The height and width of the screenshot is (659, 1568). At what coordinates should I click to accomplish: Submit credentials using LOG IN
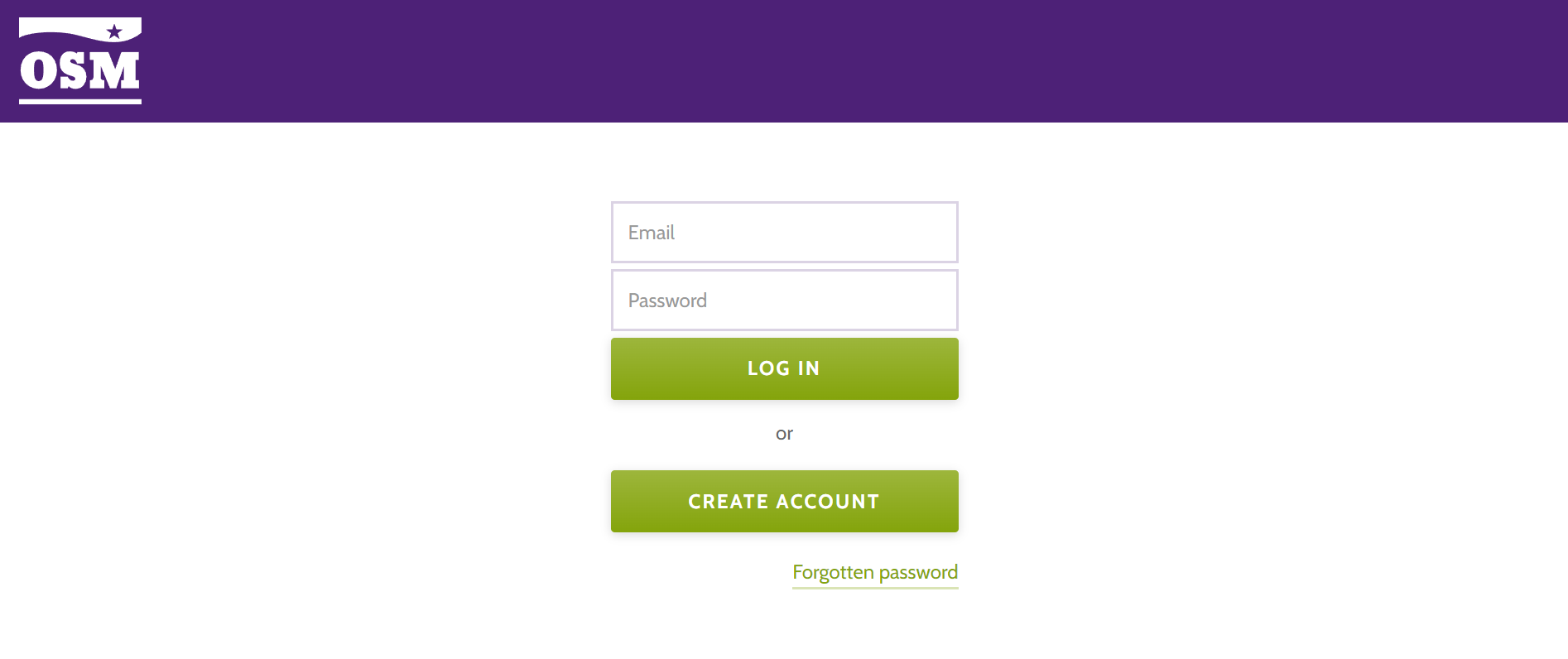[783, 368]
